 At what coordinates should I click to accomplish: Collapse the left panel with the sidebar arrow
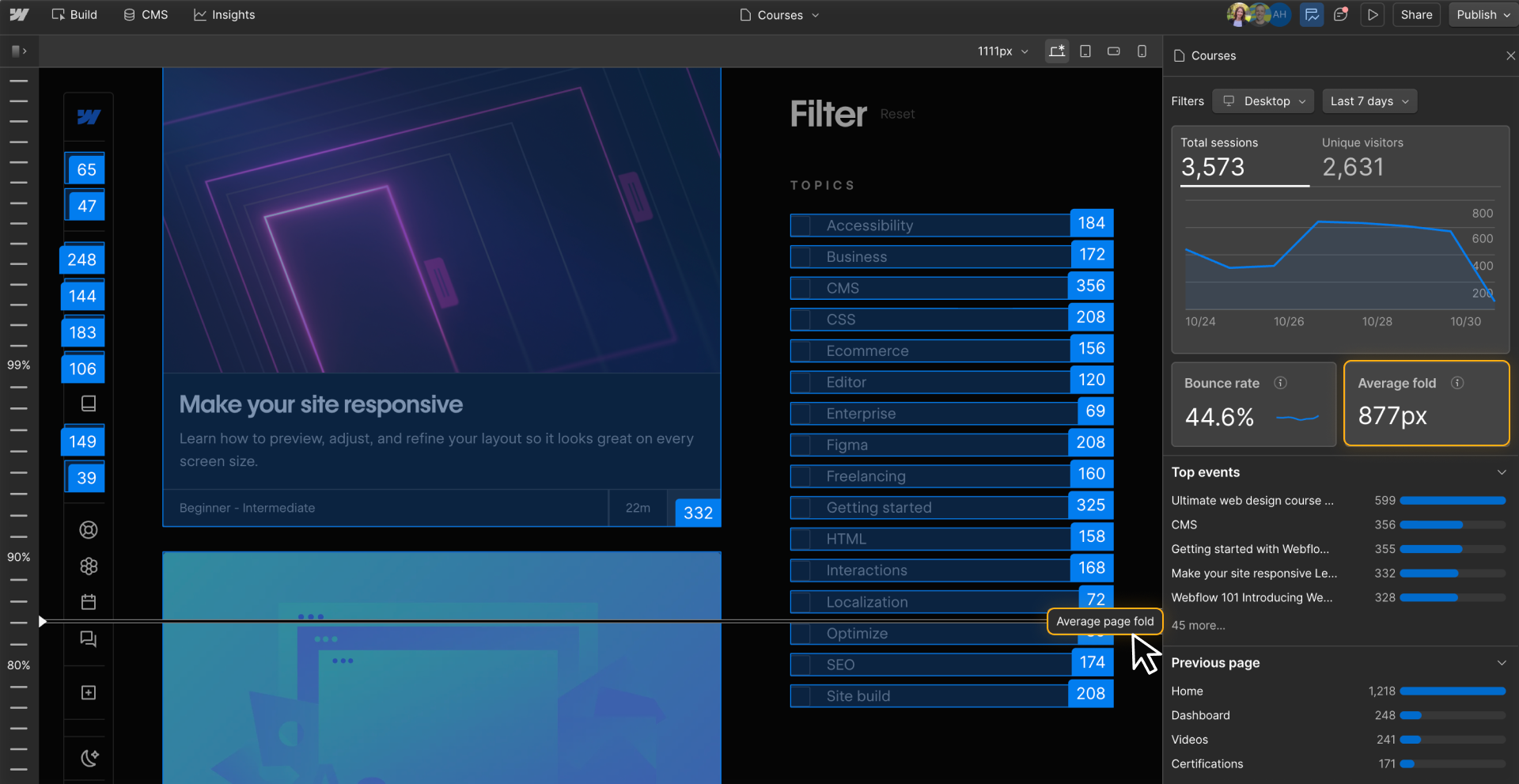pyautogui.click(x=19, y=51)
